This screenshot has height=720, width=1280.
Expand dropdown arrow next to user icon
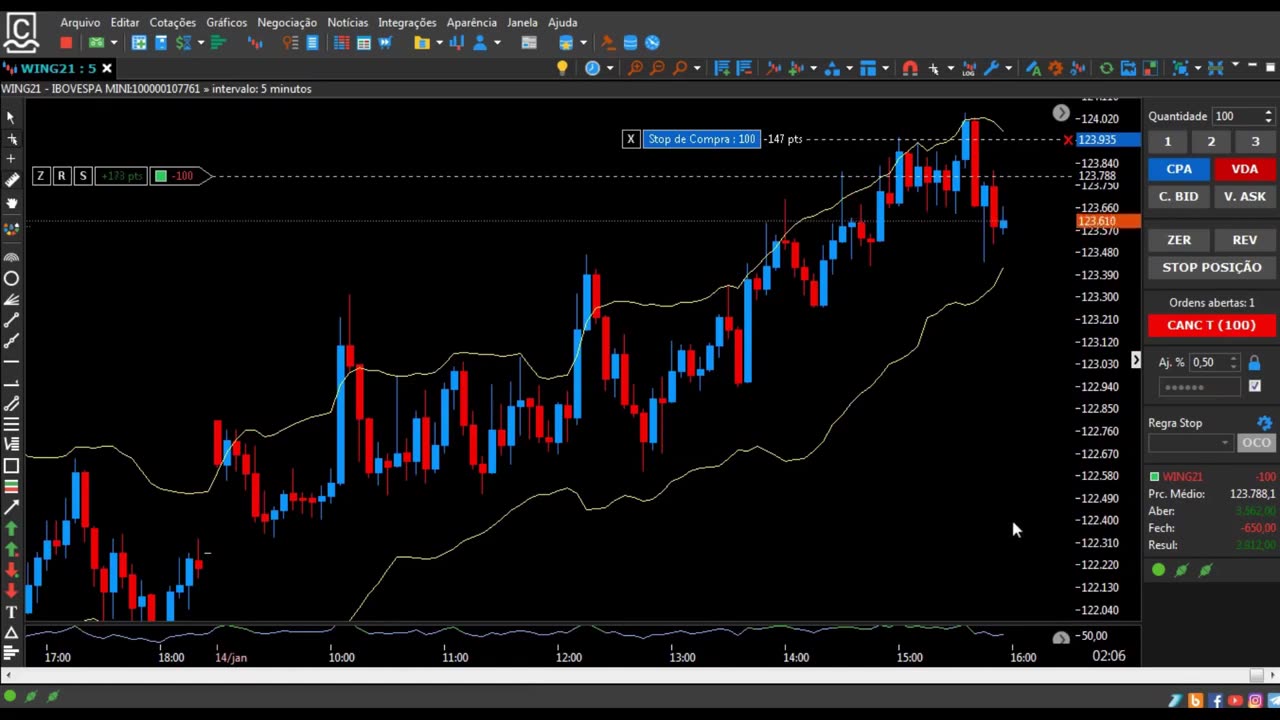[x=497, y=42]
